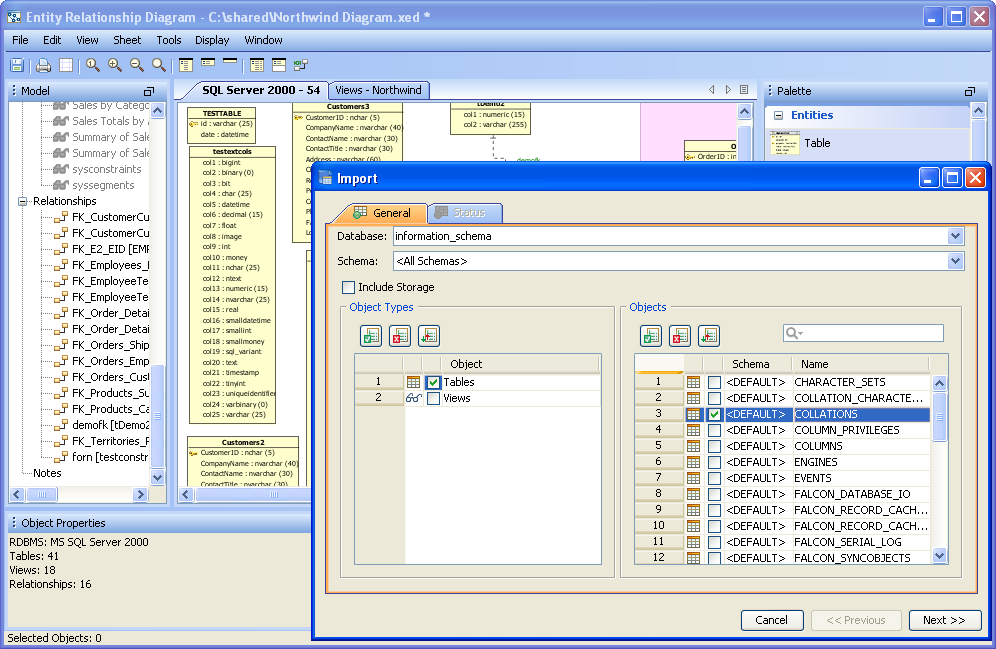Screen dimensions: 996x649
Task: Select the FALCON_SERIAL_LOG row name
Action: coord(848,542)
